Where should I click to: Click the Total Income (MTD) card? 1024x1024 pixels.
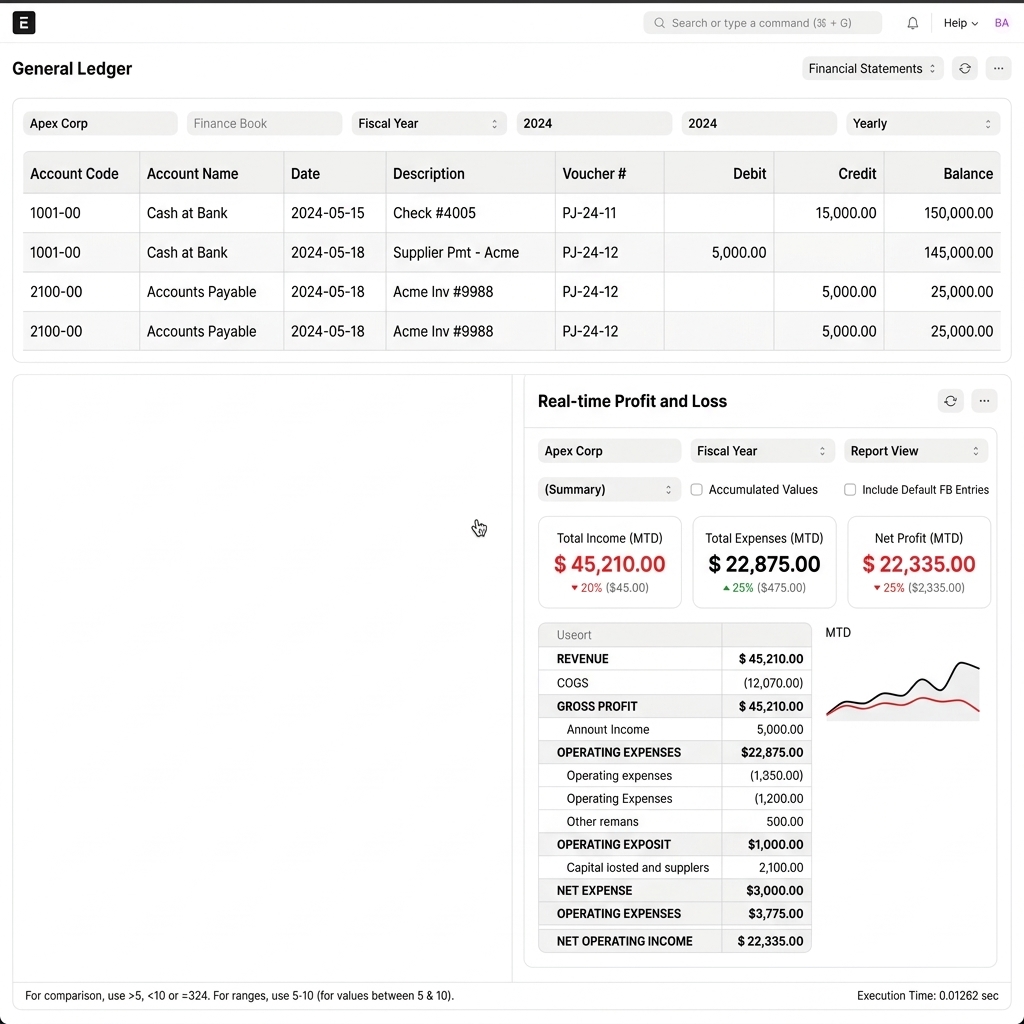609,562
